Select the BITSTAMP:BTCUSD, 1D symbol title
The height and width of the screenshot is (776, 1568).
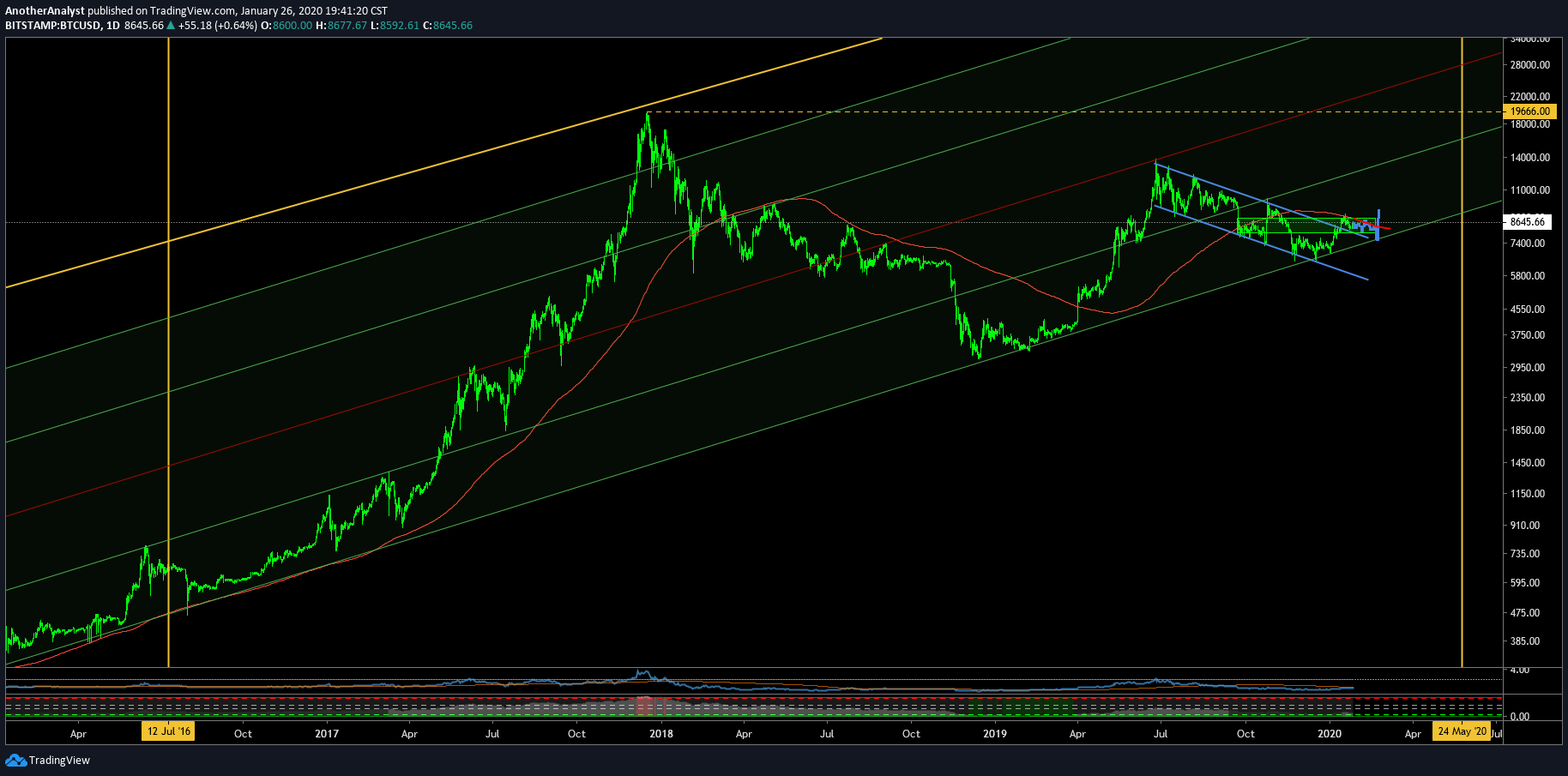(63, 26)
